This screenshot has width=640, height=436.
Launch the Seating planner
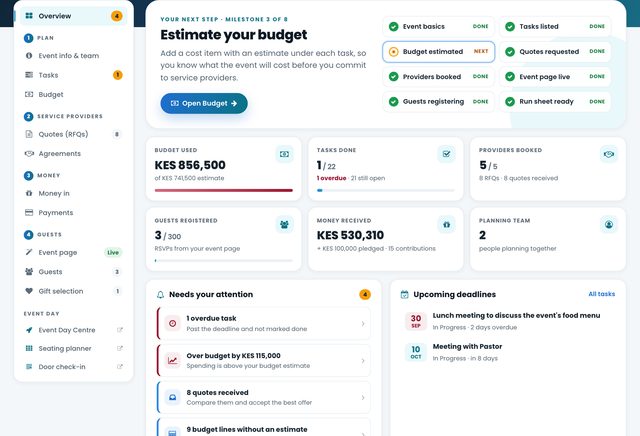(73, 348)
